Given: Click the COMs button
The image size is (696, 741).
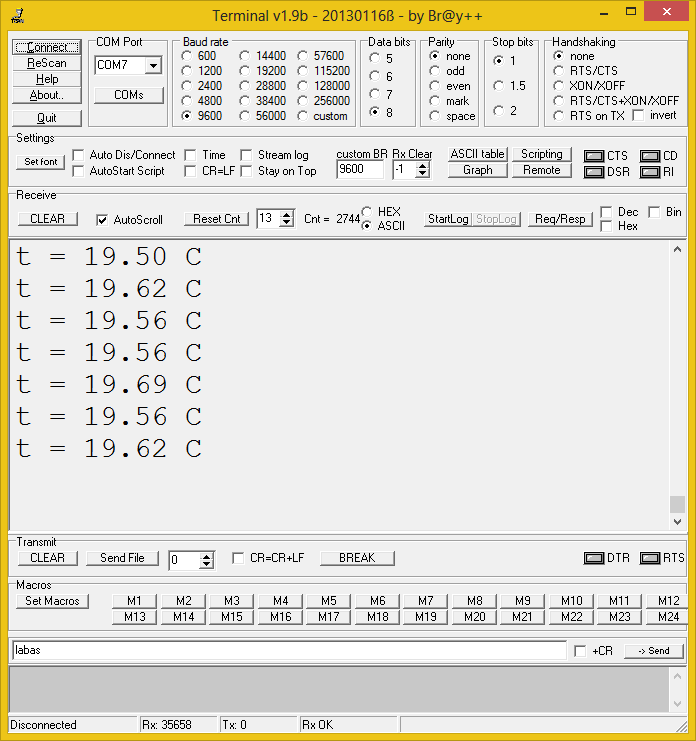Looking at the screenshot, I should (129, 95).
